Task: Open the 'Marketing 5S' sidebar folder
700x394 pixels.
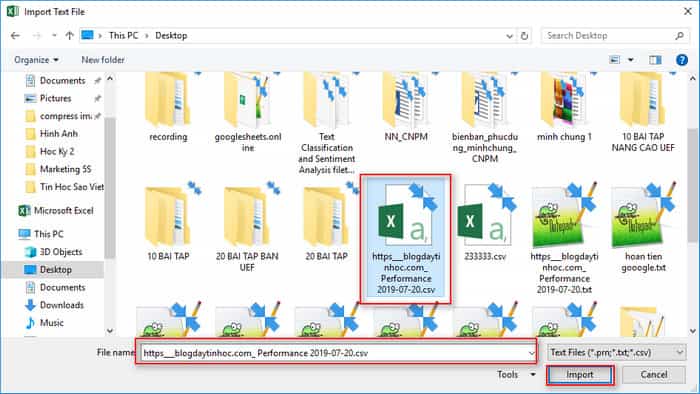Action: coord(65,170)
